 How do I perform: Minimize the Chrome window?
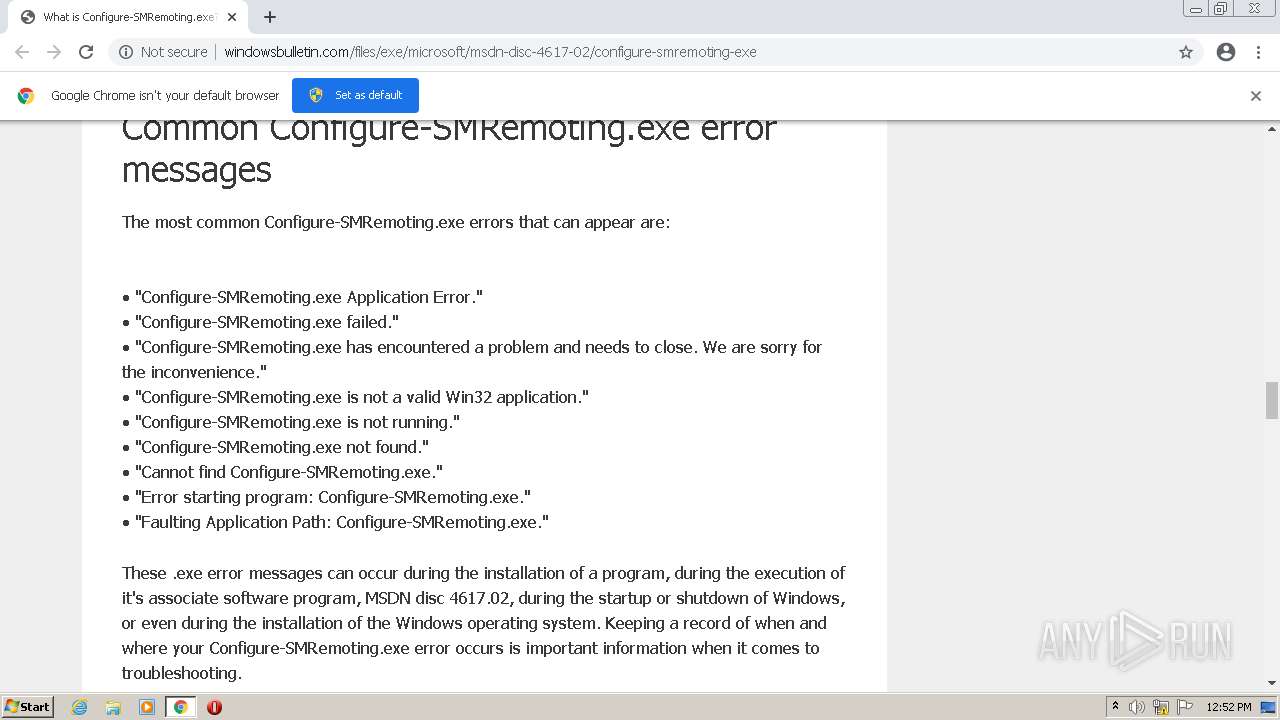(x=1196, y=9)
